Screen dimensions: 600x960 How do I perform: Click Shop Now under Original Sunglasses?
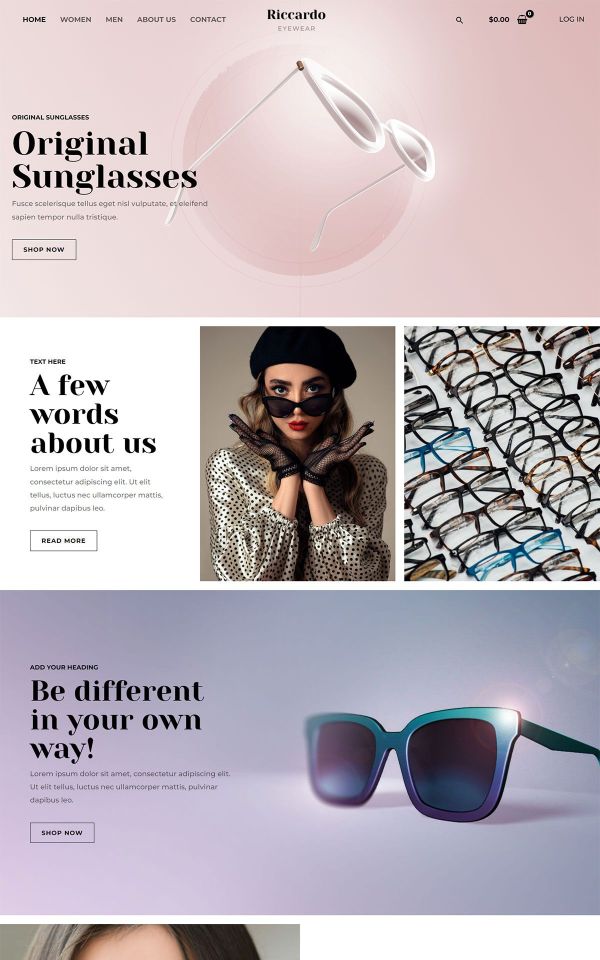coord(44,249)
